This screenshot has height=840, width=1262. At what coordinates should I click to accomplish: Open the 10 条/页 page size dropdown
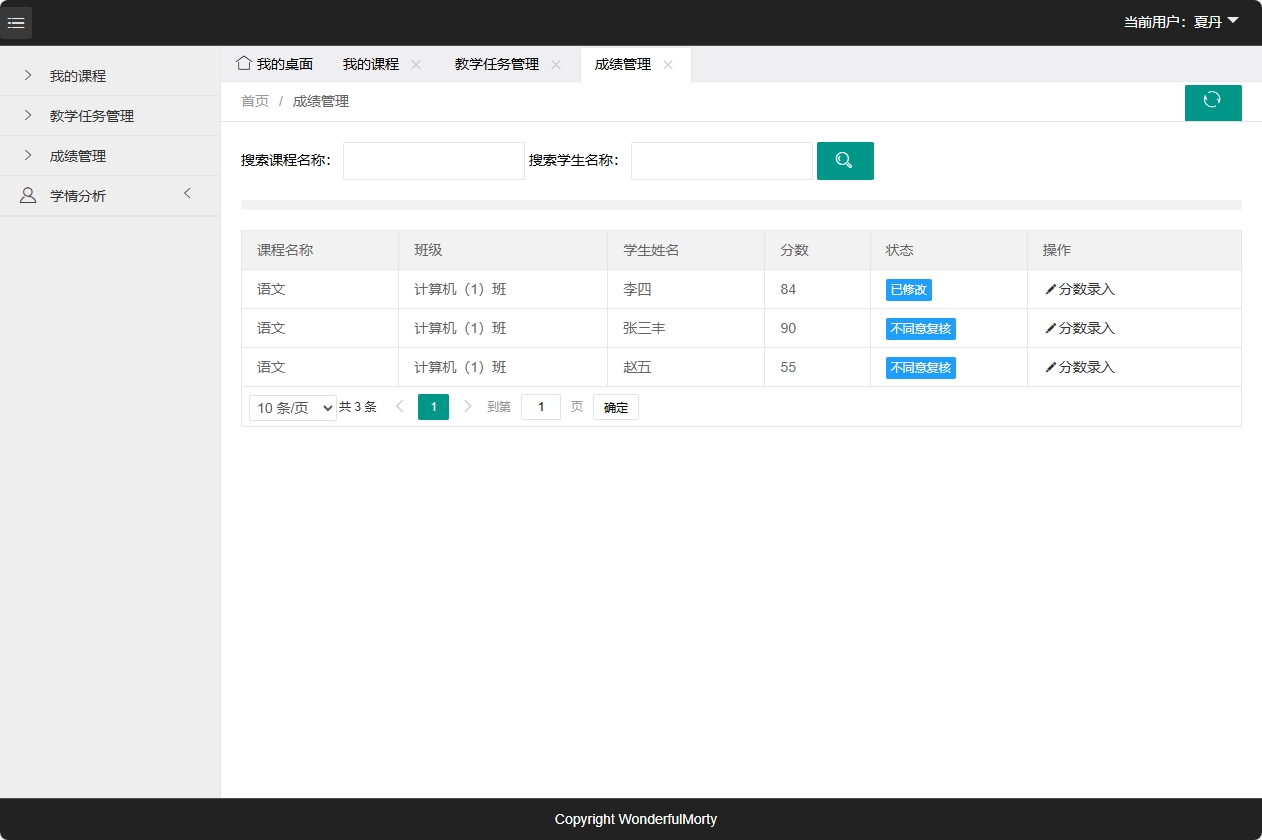(292, 407)
